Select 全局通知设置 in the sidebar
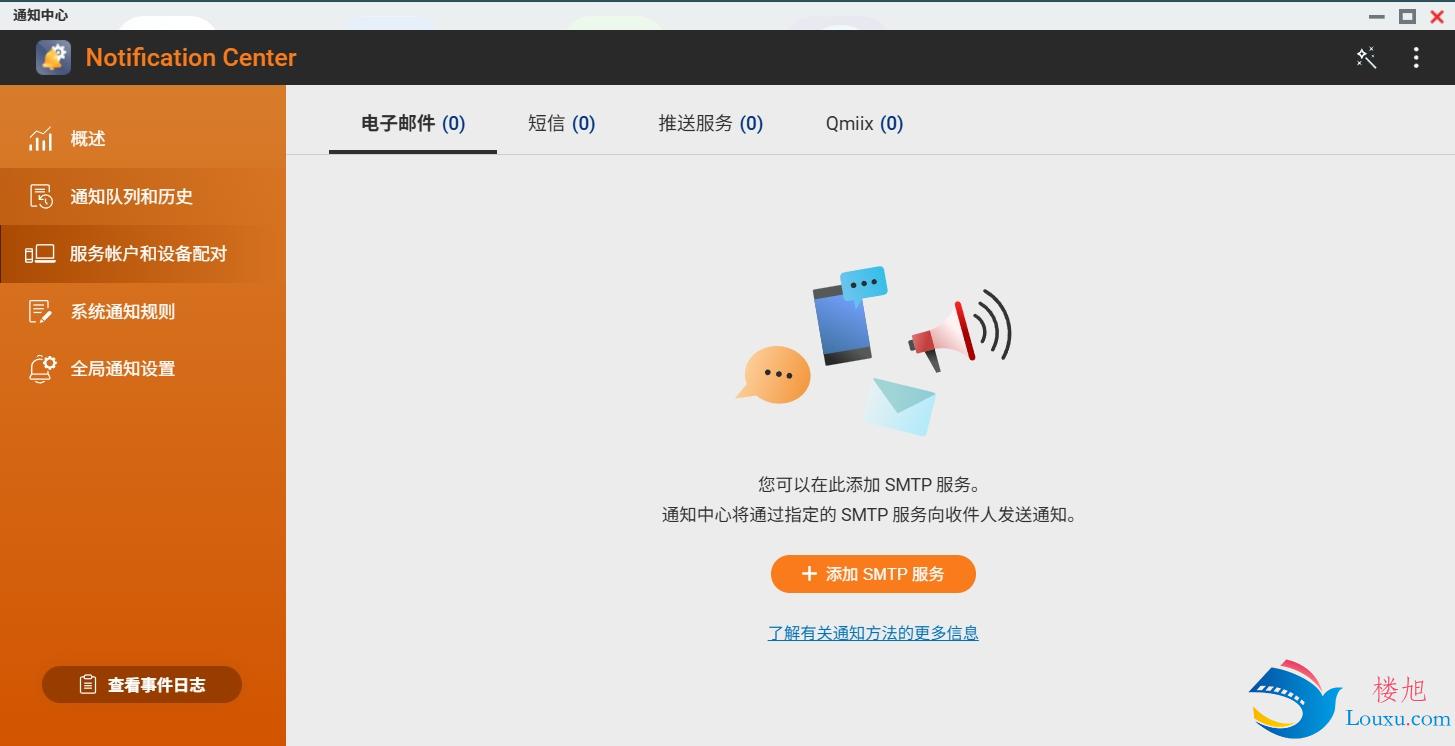The width and height of the screenshot is (1455, 746). coord(143,369)
